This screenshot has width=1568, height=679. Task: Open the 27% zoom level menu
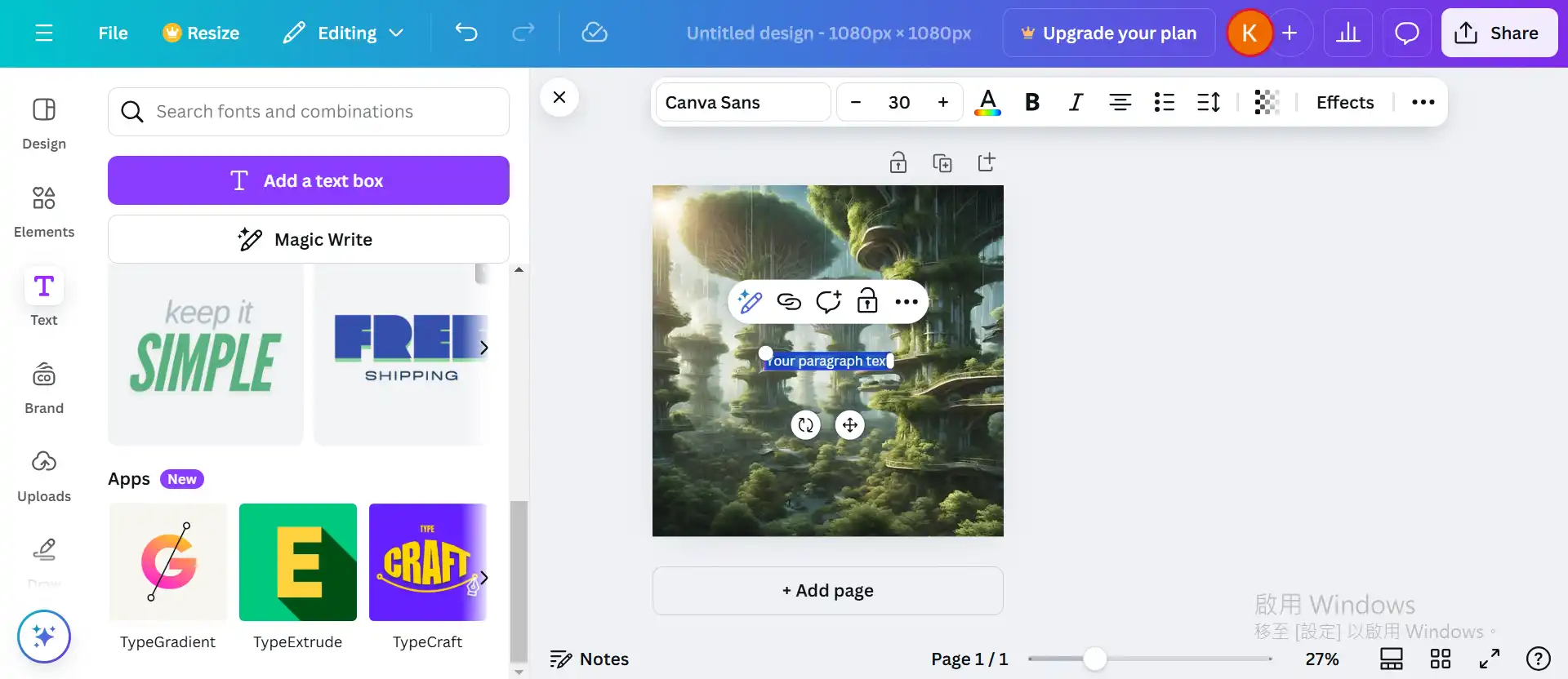pyautogui.click(x=1322, y=659)
